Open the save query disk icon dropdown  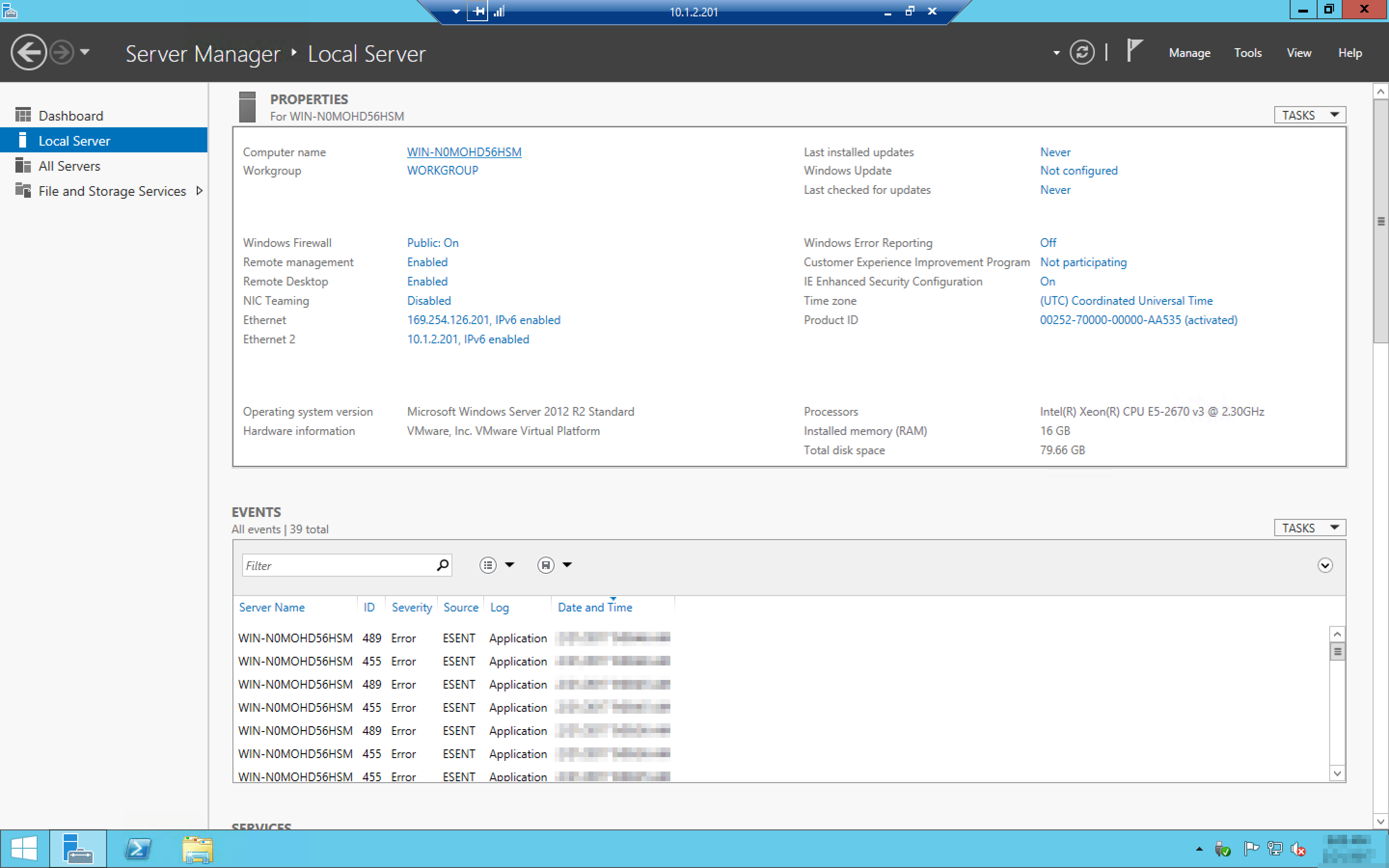555,566
